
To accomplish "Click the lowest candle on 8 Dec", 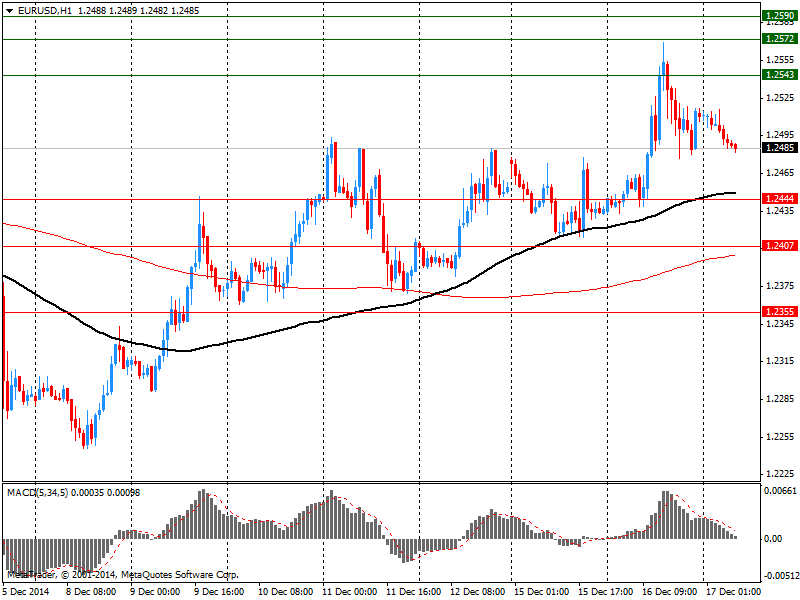I will pyautogui.click(x=84, y=440).
